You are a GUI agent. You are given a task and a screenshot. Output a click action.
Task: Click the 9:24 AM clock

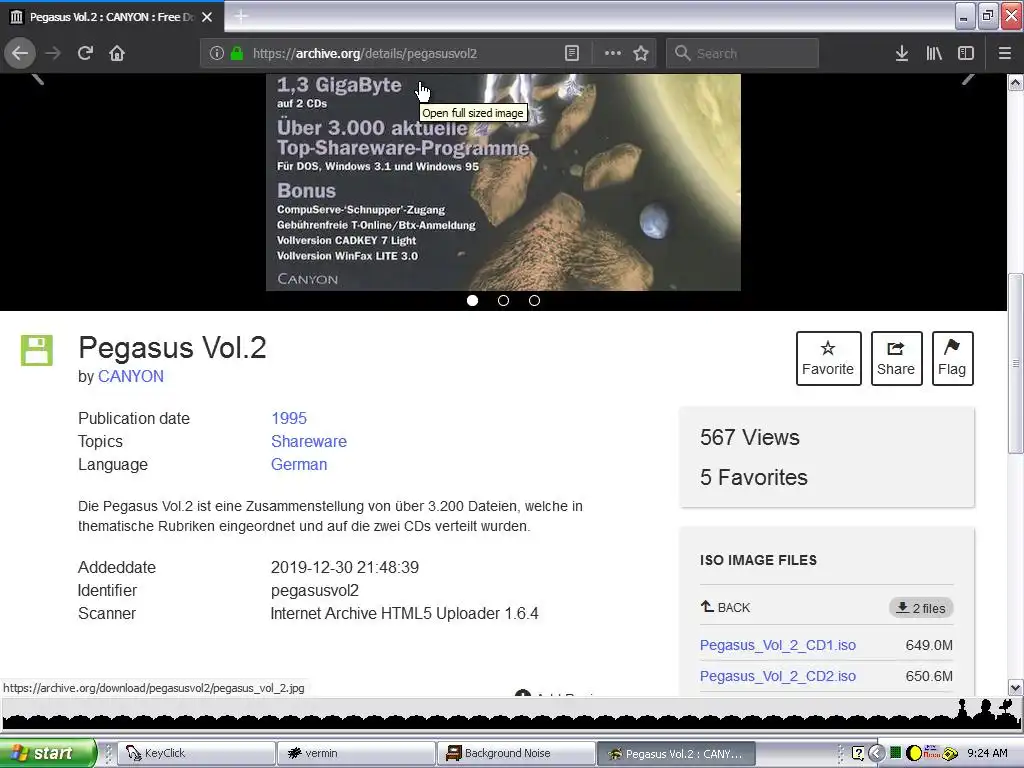click(987, 753)
